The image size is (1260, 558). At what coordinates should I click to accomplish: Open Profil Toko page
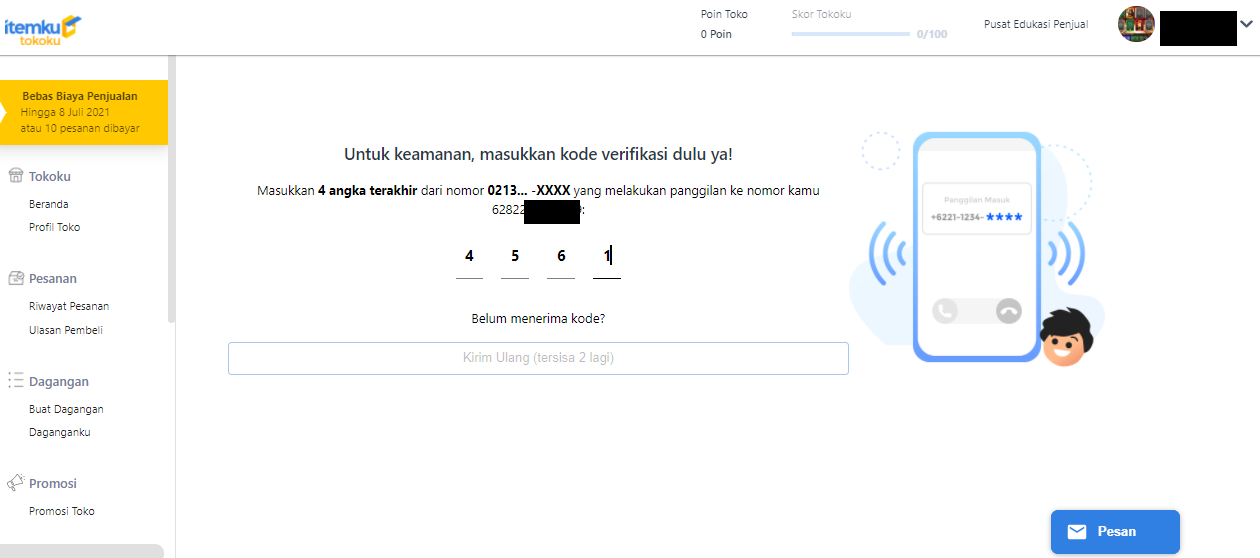[x=54, y=227]
